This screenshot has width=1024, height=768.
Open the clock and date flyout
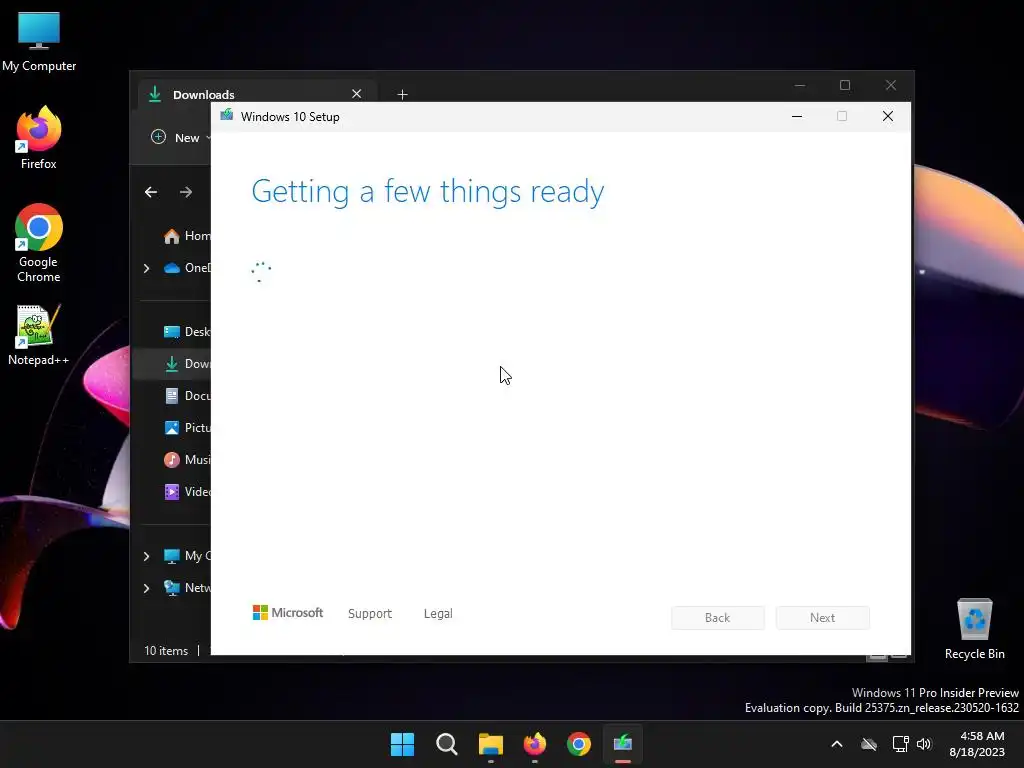point(977,744)
